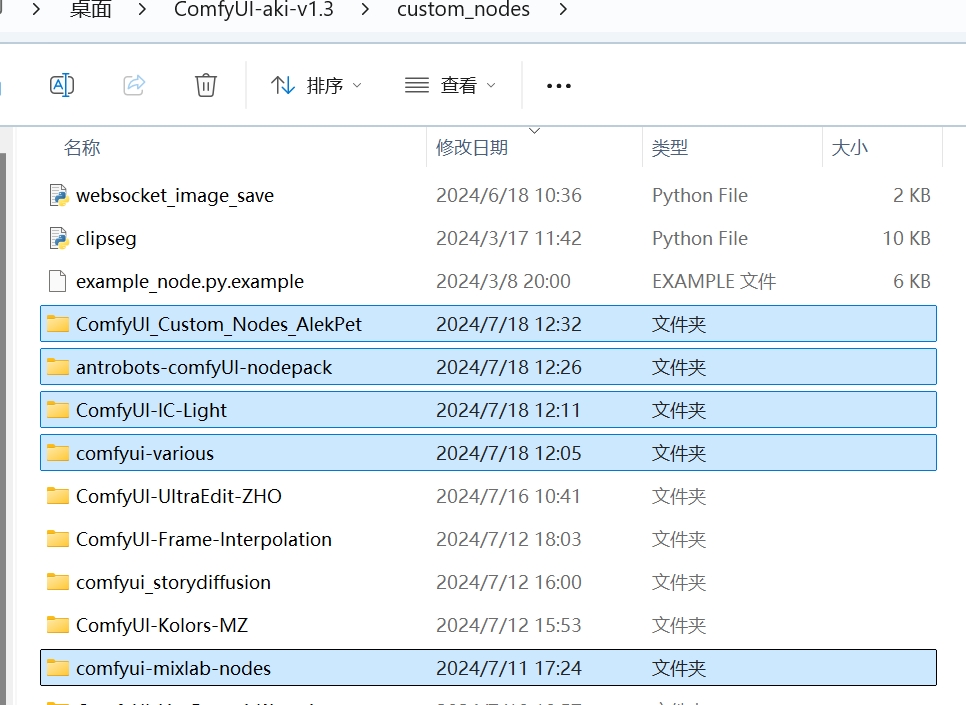The height and width of the screenshot is (705, 966).
Task: Sort by the 类型 column header
Action: click(x=670, y=148)
